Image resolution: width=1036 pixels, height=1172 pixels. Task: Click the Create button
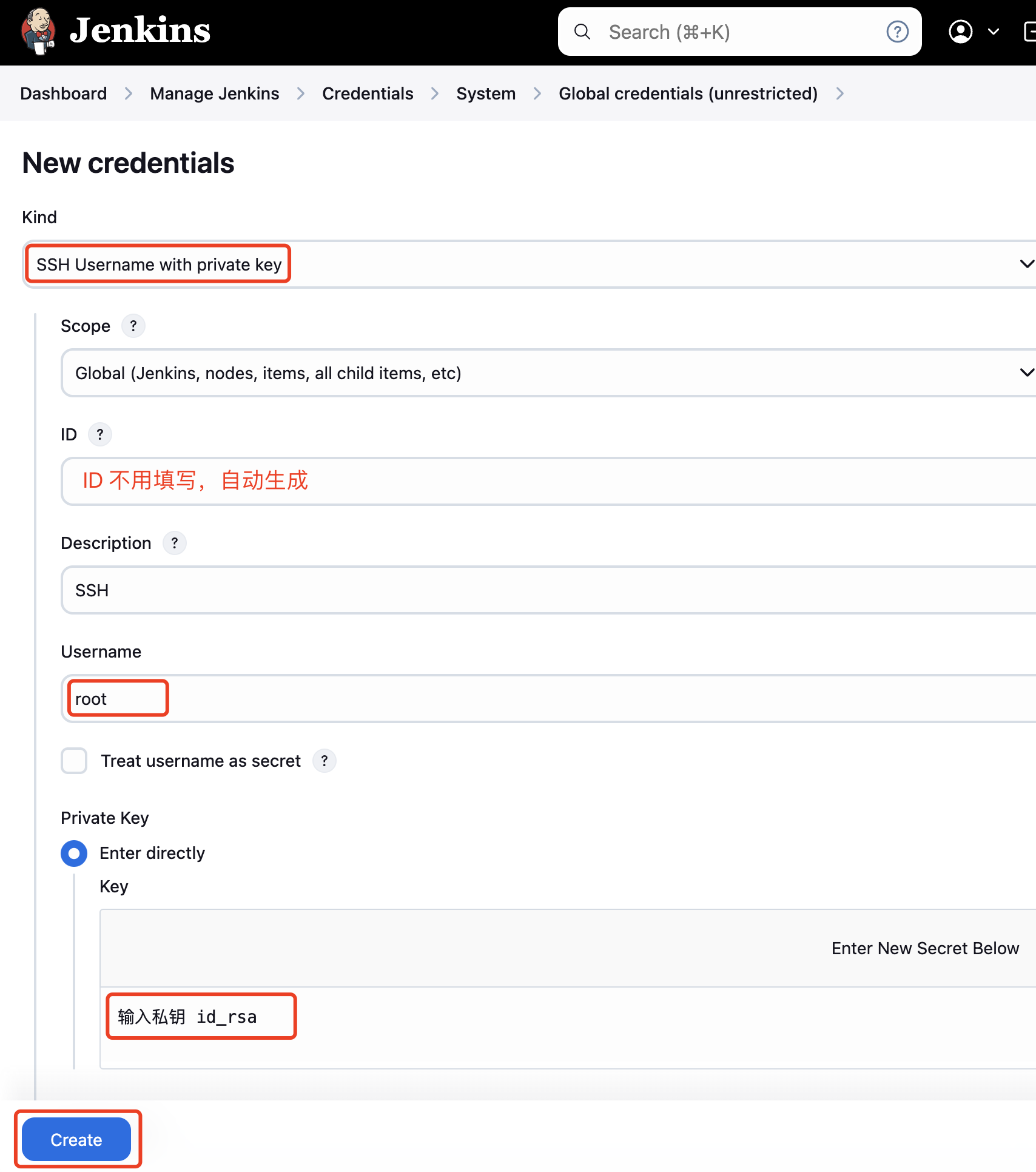coord(76,1140)
